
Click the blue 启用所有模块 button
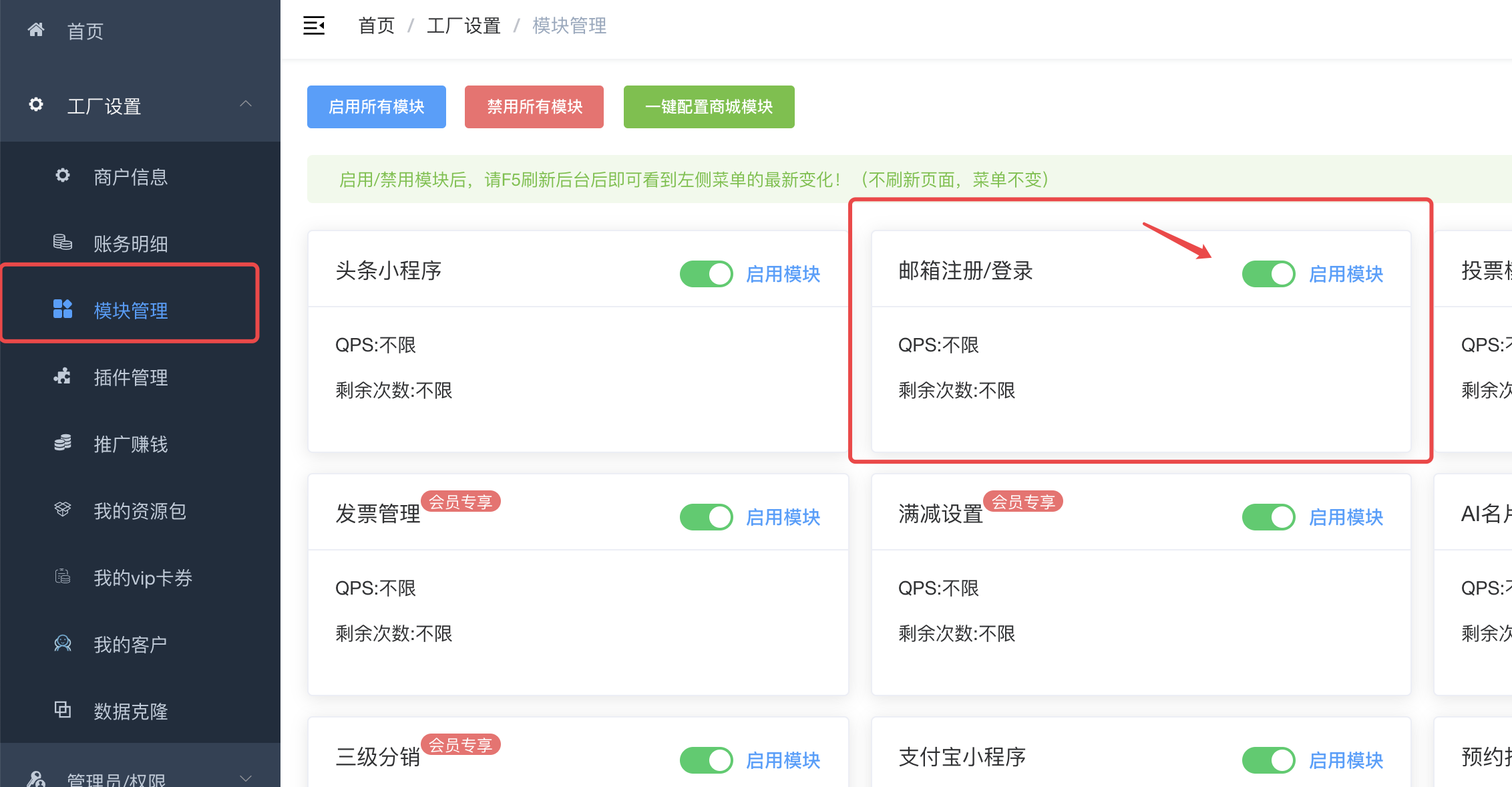376,107
